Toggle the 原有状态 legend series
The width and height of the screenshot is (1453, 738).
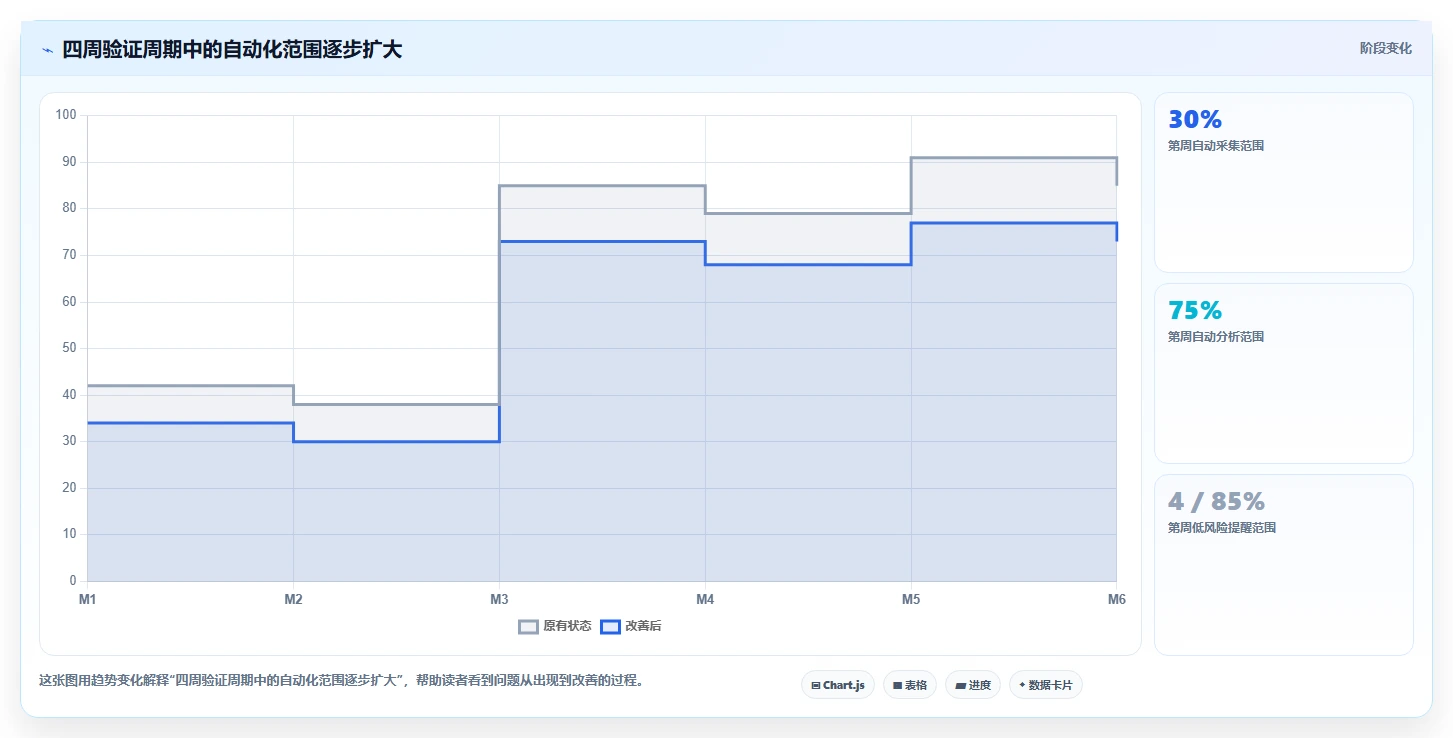pos(555,627)
